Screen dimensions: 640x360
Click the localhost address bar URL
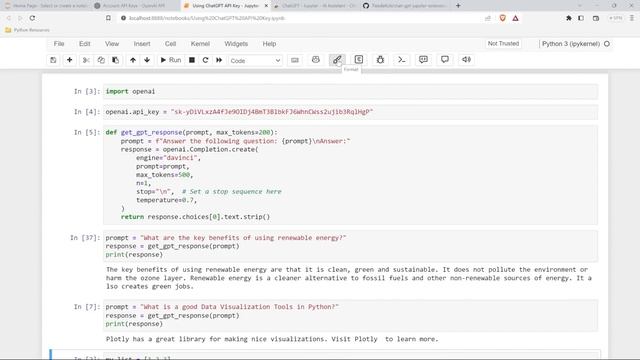click(207, 18)
